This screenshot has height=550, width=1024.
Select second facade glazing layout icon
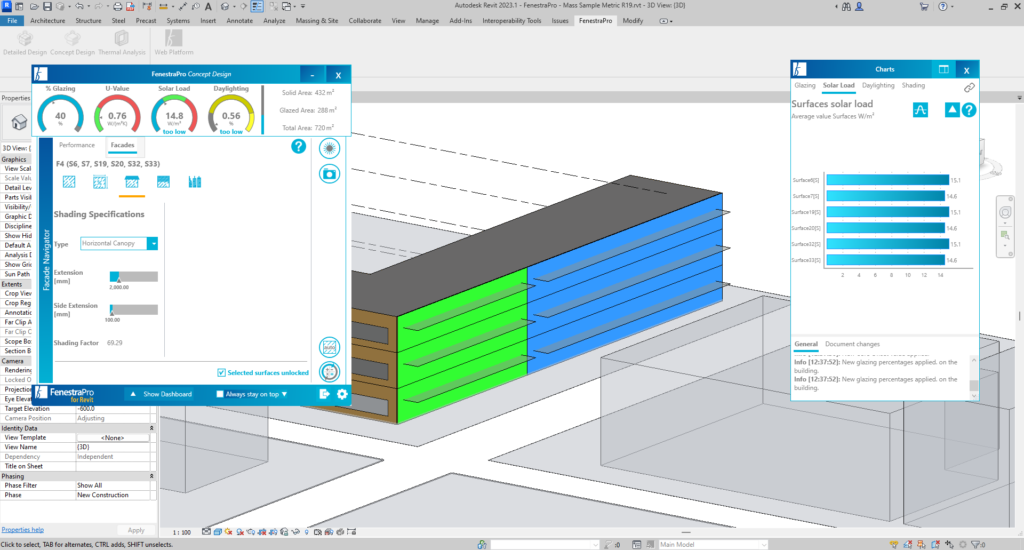(x=100, y=182)
